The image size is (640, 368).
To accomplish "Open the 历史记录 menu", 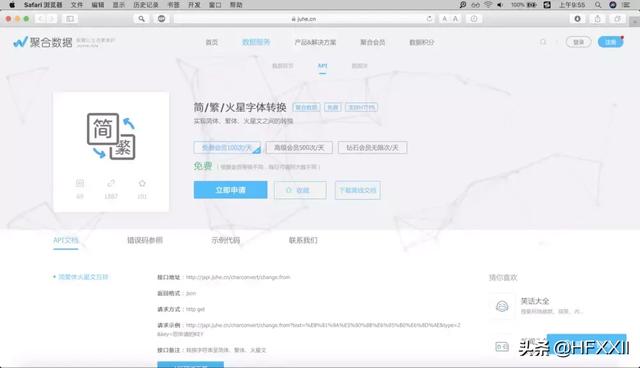I will click(146, 5).
